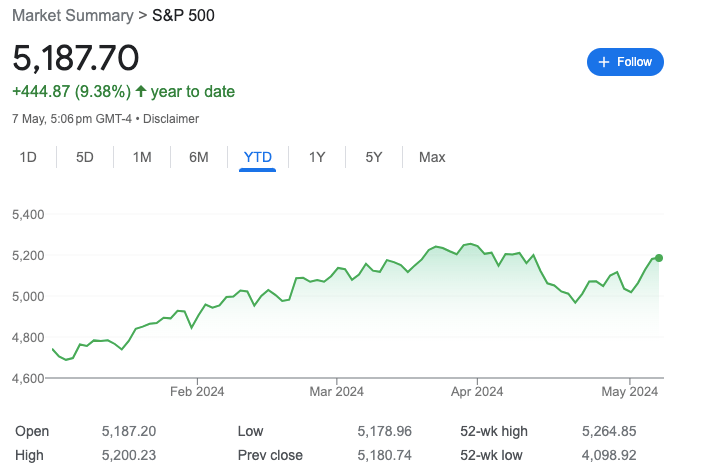The height and width of the screenshot is (471, 701).
Task: Open the Market Summary breadcrumb link
Action: click(x=72, y=16)
